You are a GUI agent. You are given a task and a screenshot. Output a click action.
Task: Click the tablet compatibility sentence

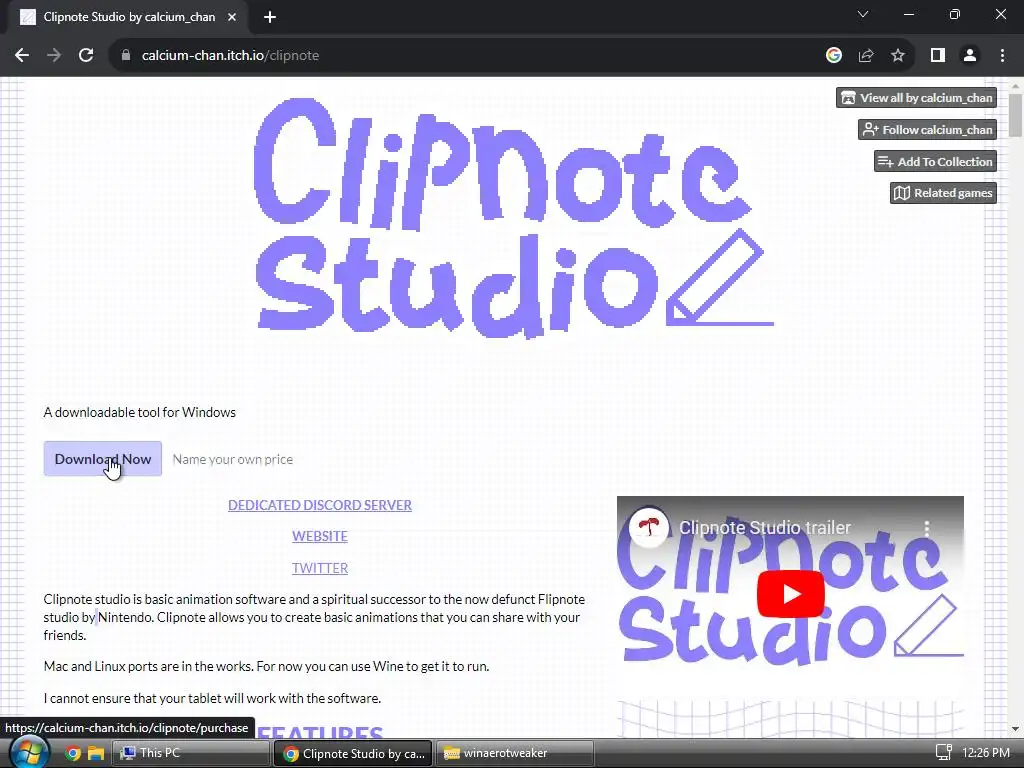point(212,698)
